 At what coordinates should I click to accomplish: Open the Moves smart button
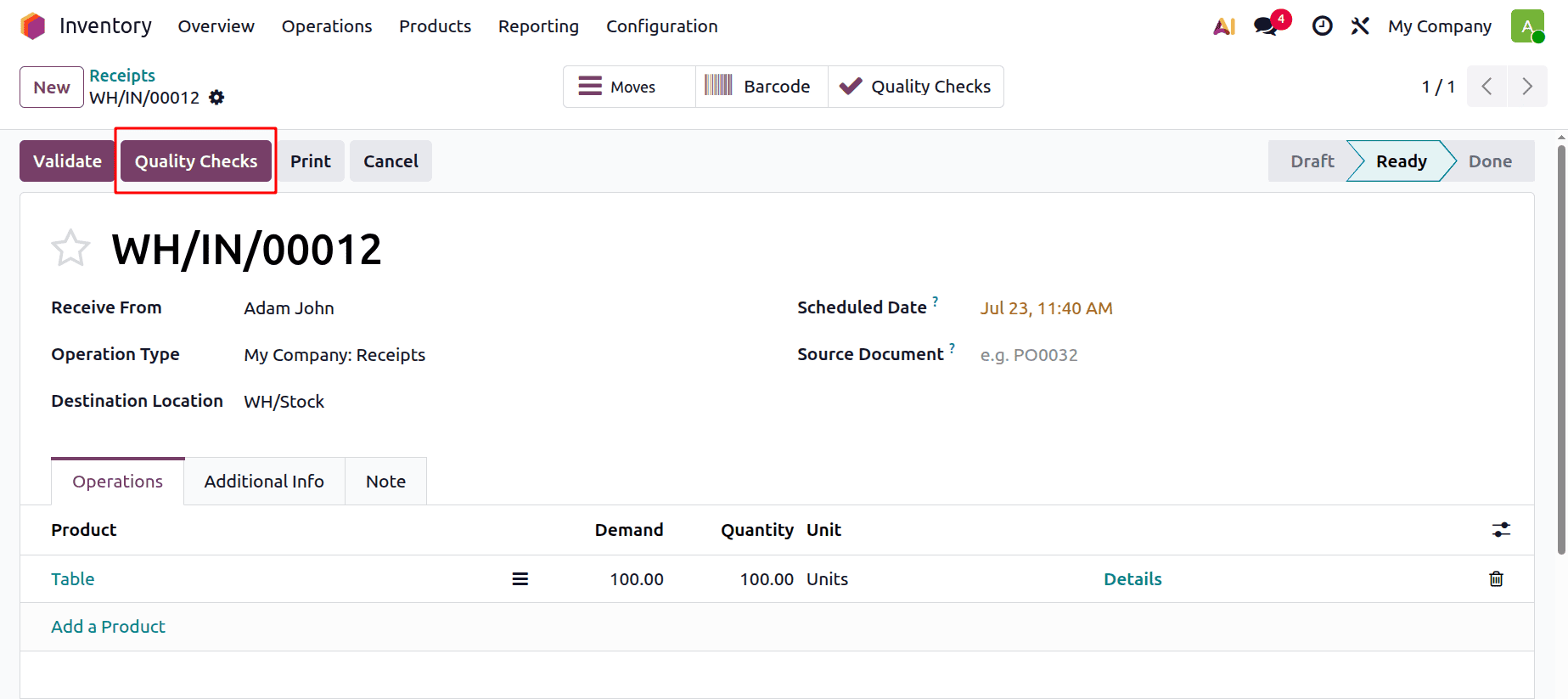629,87
